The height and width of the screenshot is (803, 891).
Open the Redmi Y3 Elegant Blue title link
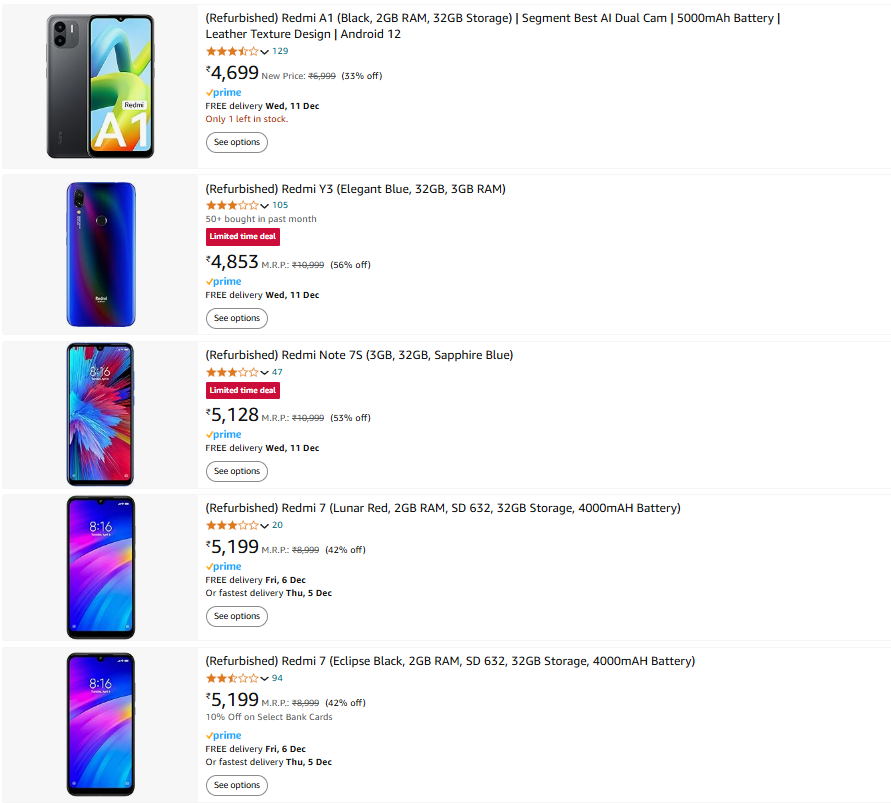click(355, 189)
